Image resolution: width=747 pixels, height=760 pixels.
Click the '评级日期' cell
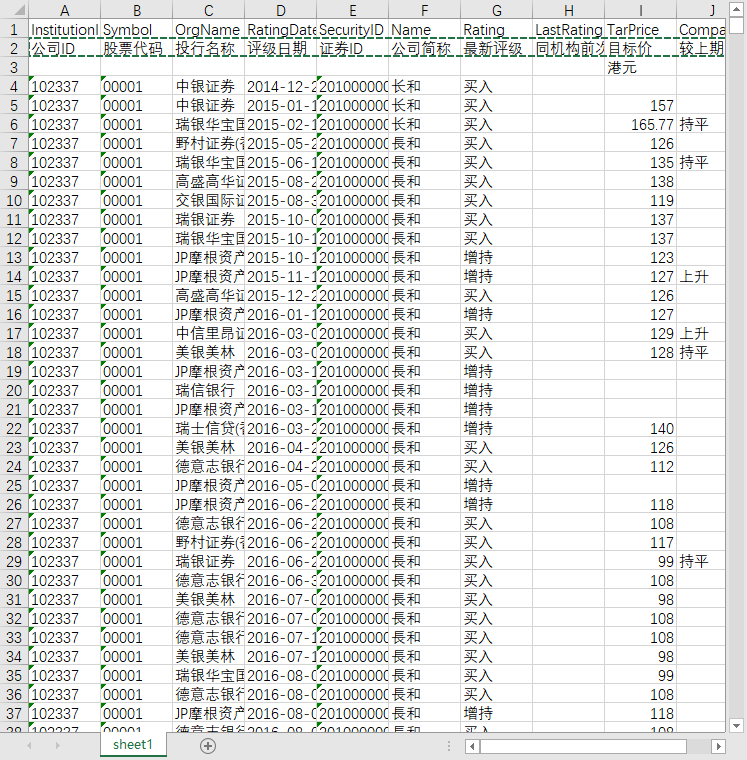[280, 48]
